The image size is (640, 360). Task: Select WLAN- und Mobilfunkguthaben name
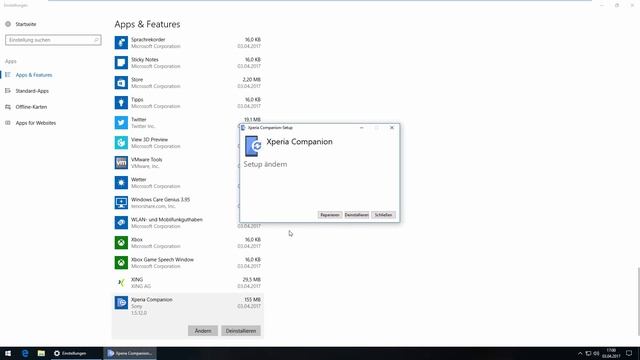167,220
